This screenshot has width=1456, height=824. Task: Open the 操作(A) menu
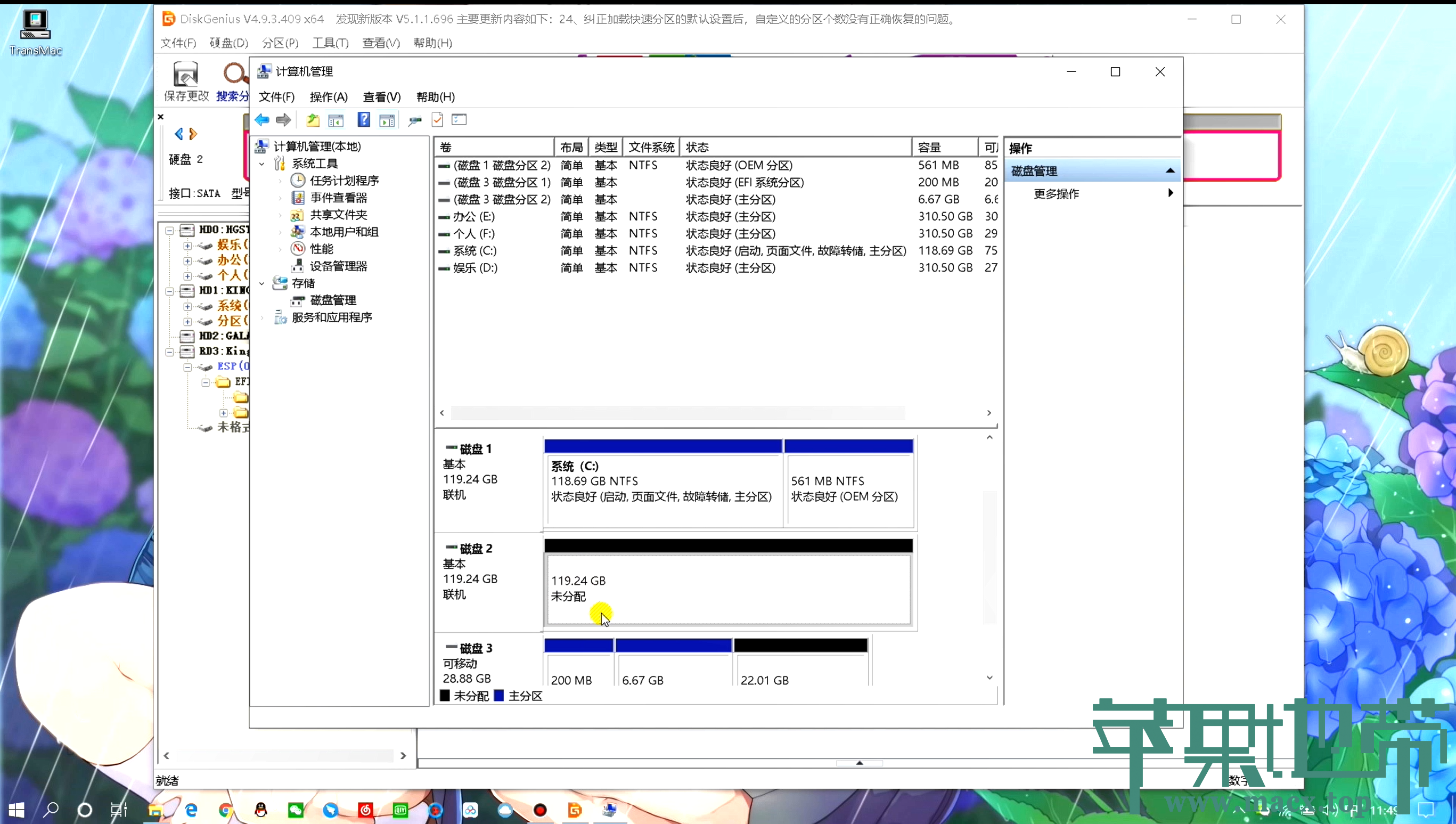(x=328, y=97)
